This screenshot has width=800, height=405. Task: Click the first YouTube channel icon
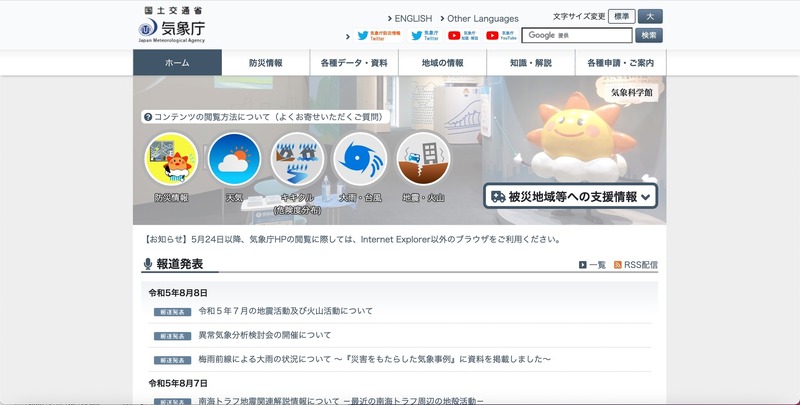tap(454, 35)
